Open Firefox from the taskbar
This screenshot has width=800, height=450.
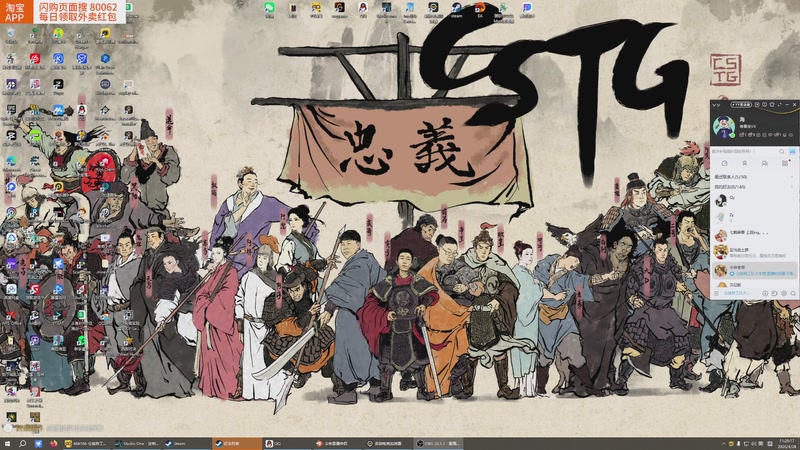54,444
